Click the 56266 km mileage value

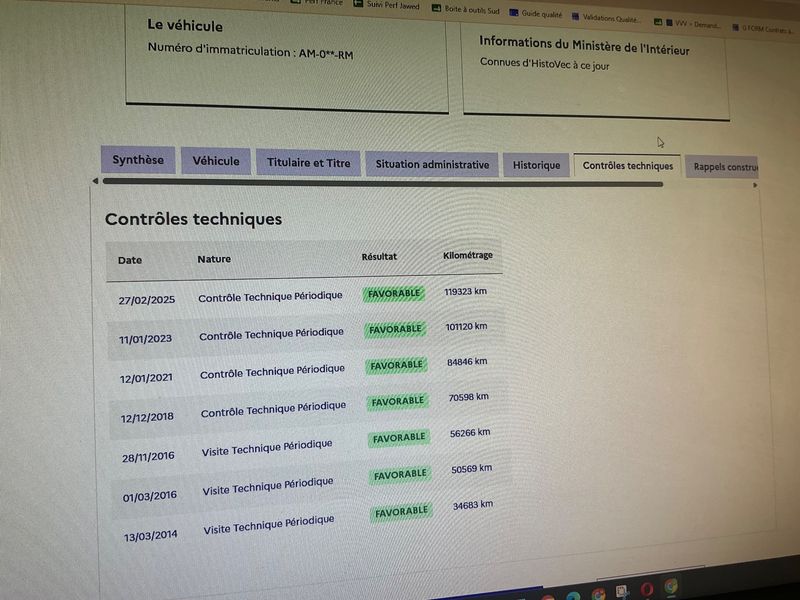(470, 433)
